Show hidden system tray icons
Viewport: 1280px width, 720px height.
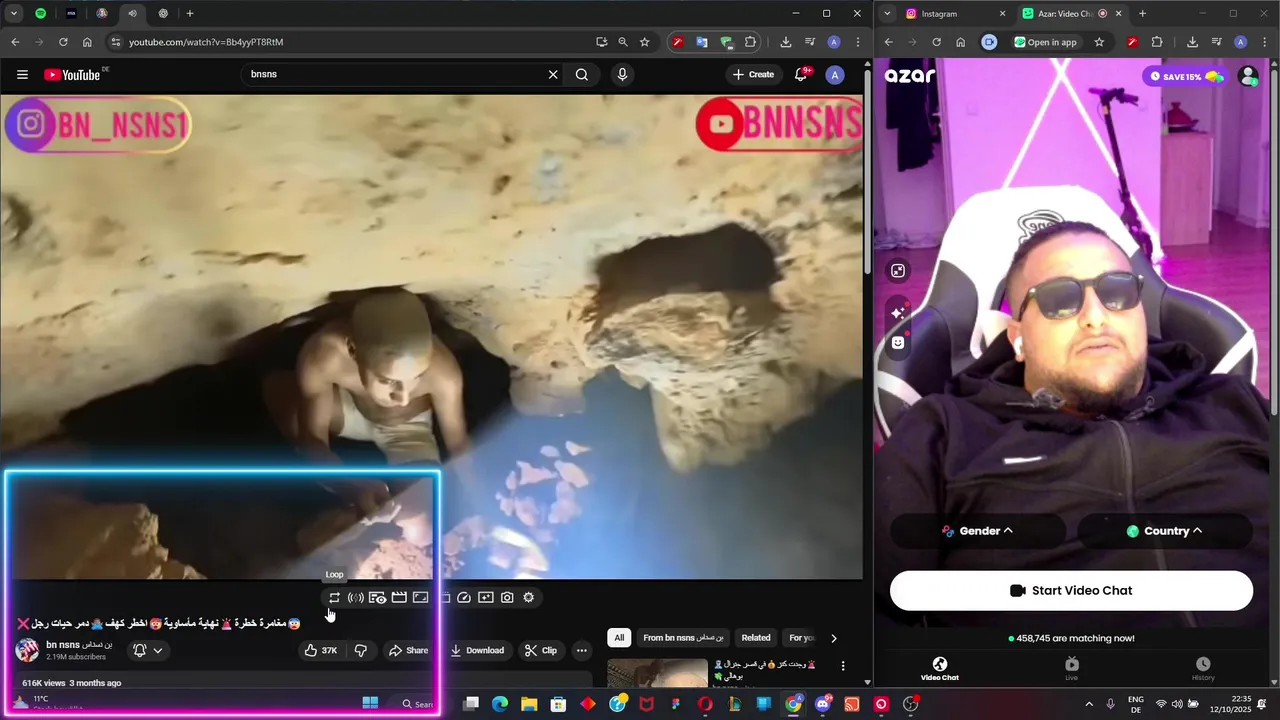tap(1089, 704)
